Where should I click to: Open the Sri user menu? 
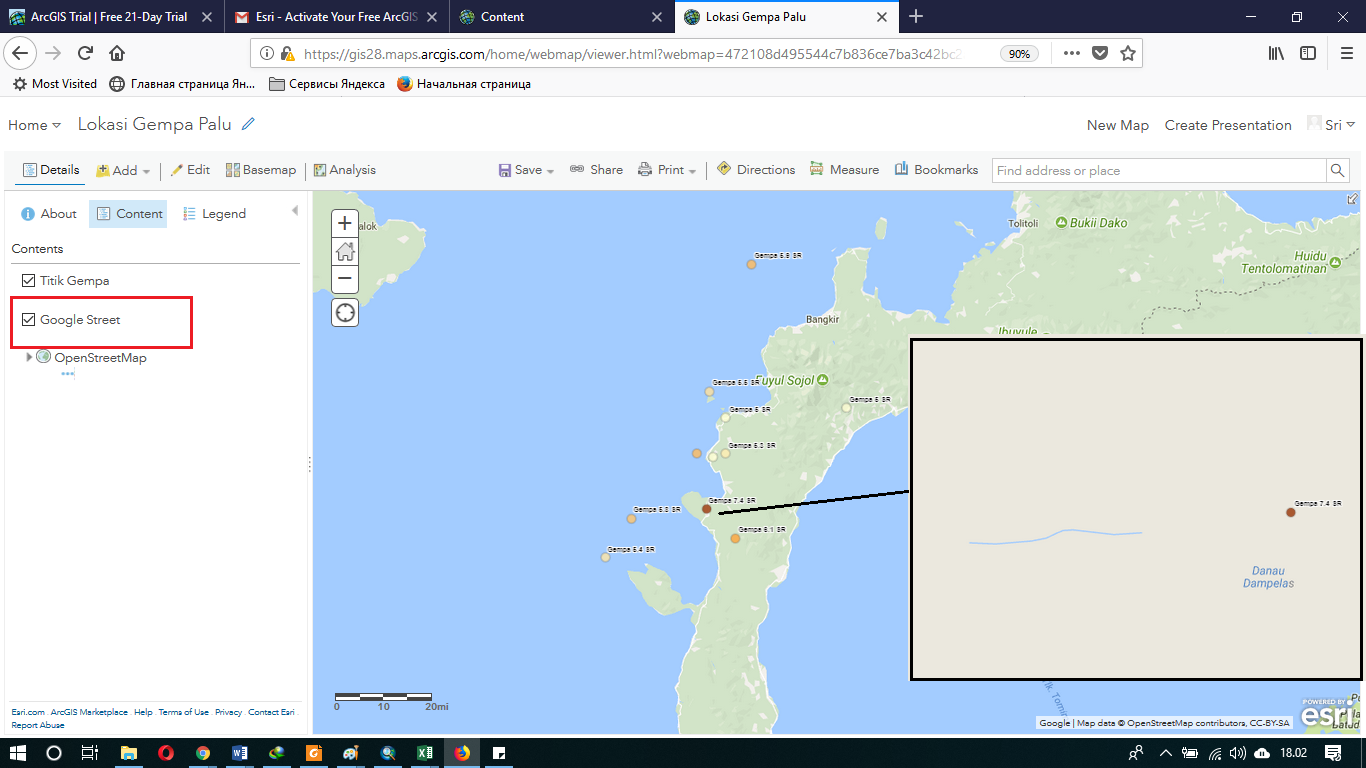coord(1331,125)
